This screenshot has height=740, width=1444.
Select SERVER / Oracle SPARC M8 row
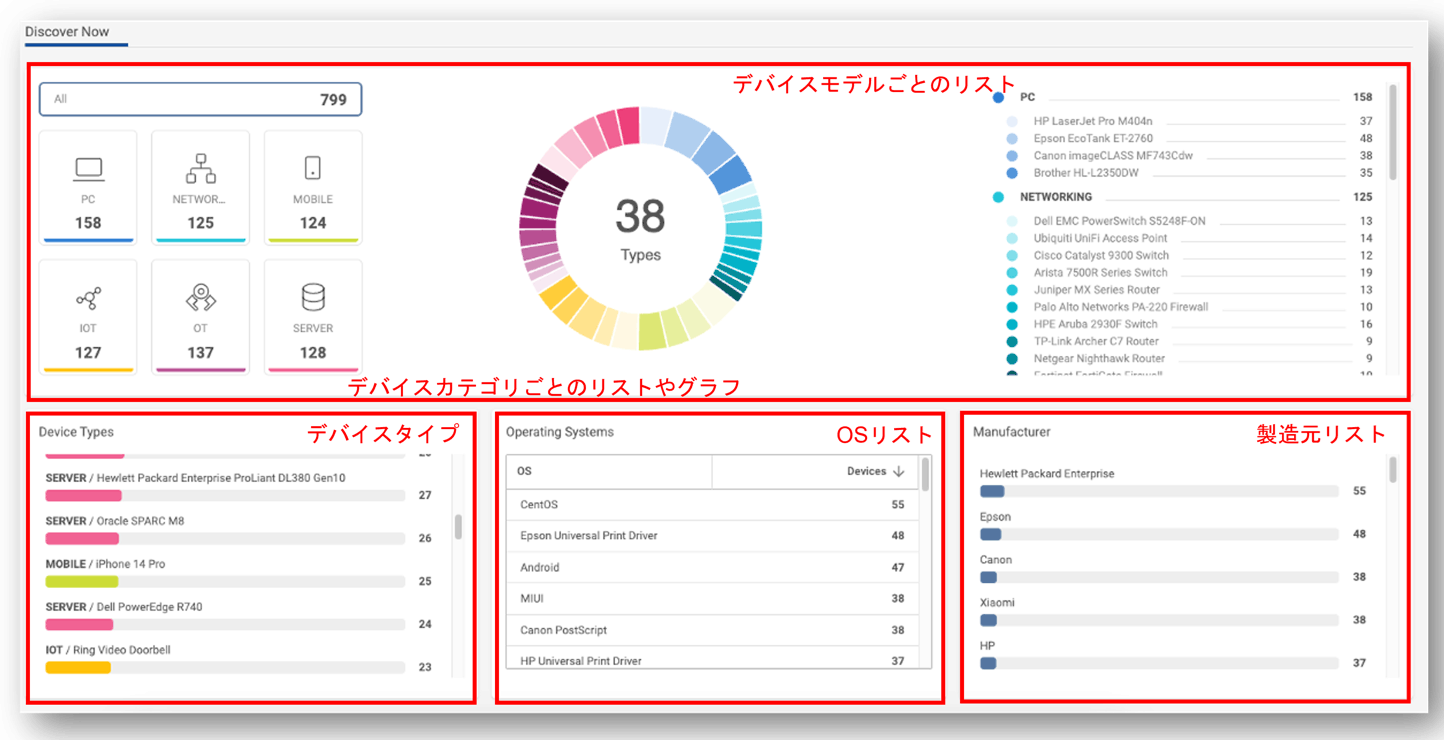click(239, 529)
